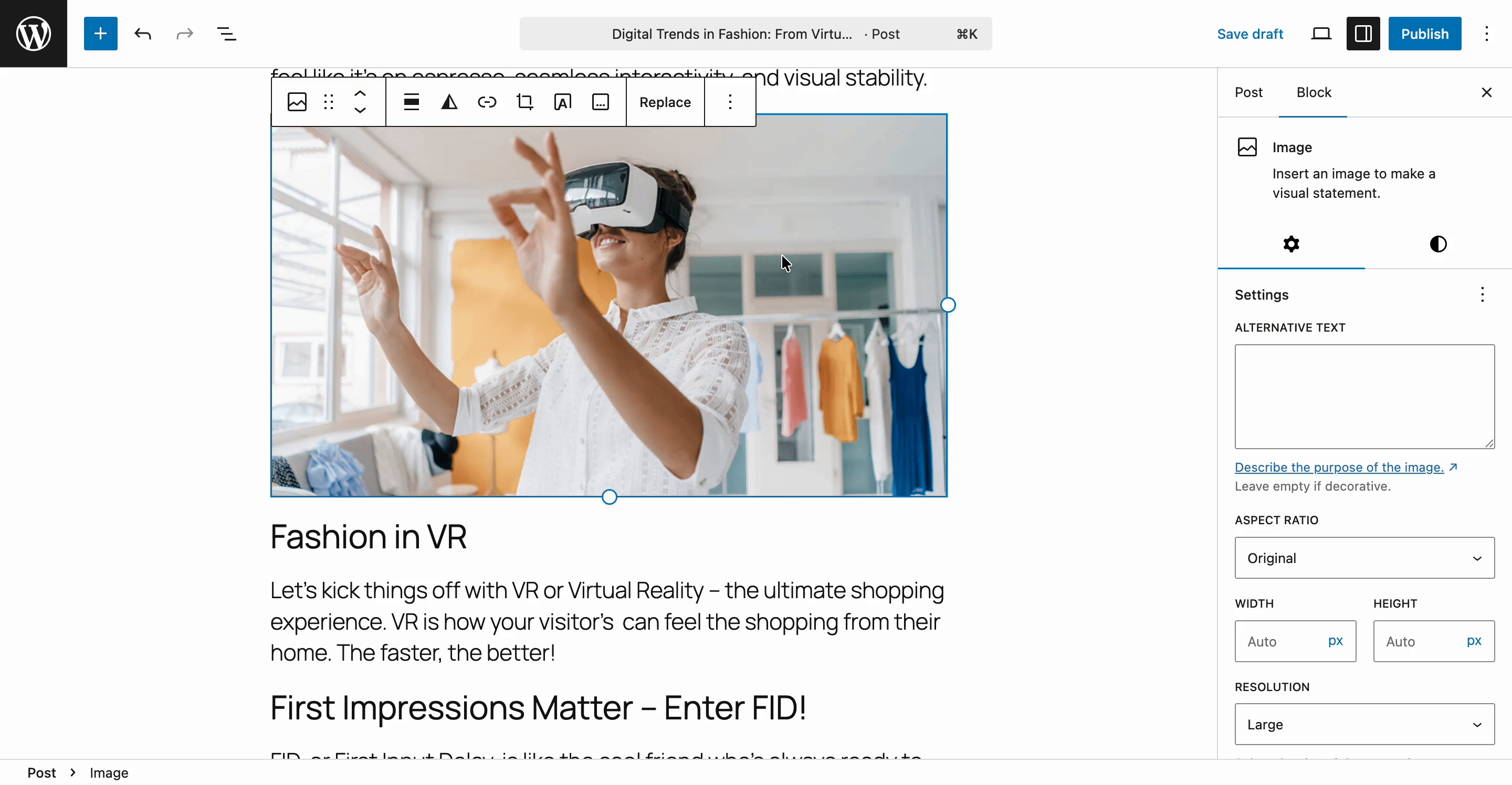
Task: Click the Save draft button
Action: click(x=1250, y=34)
